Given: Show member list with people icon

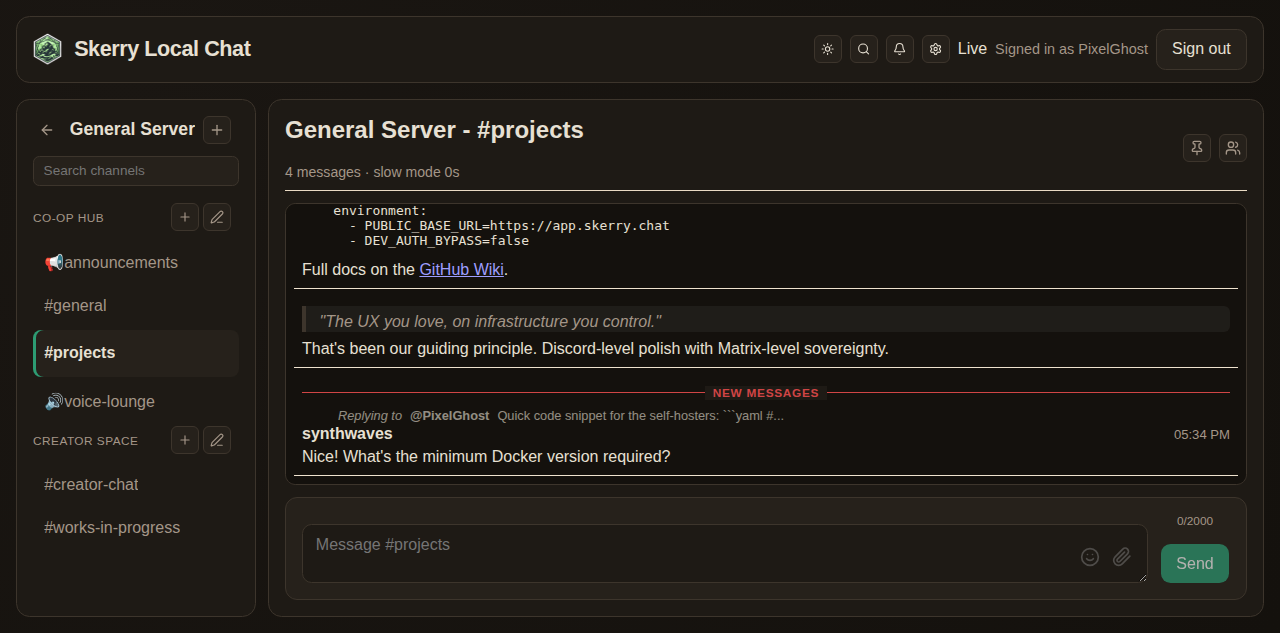Looking at the screenshot, I should coord(1233,148).
